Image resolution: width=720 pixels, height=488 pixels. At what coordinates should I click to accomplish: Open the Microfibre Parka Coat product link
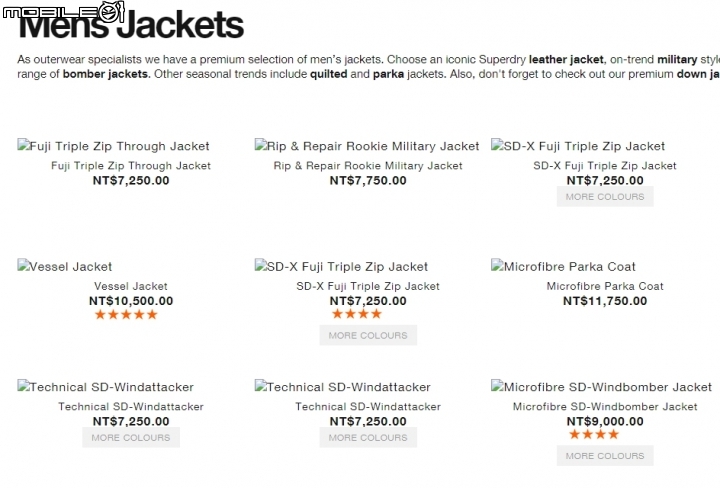click(x=605, y=286)
